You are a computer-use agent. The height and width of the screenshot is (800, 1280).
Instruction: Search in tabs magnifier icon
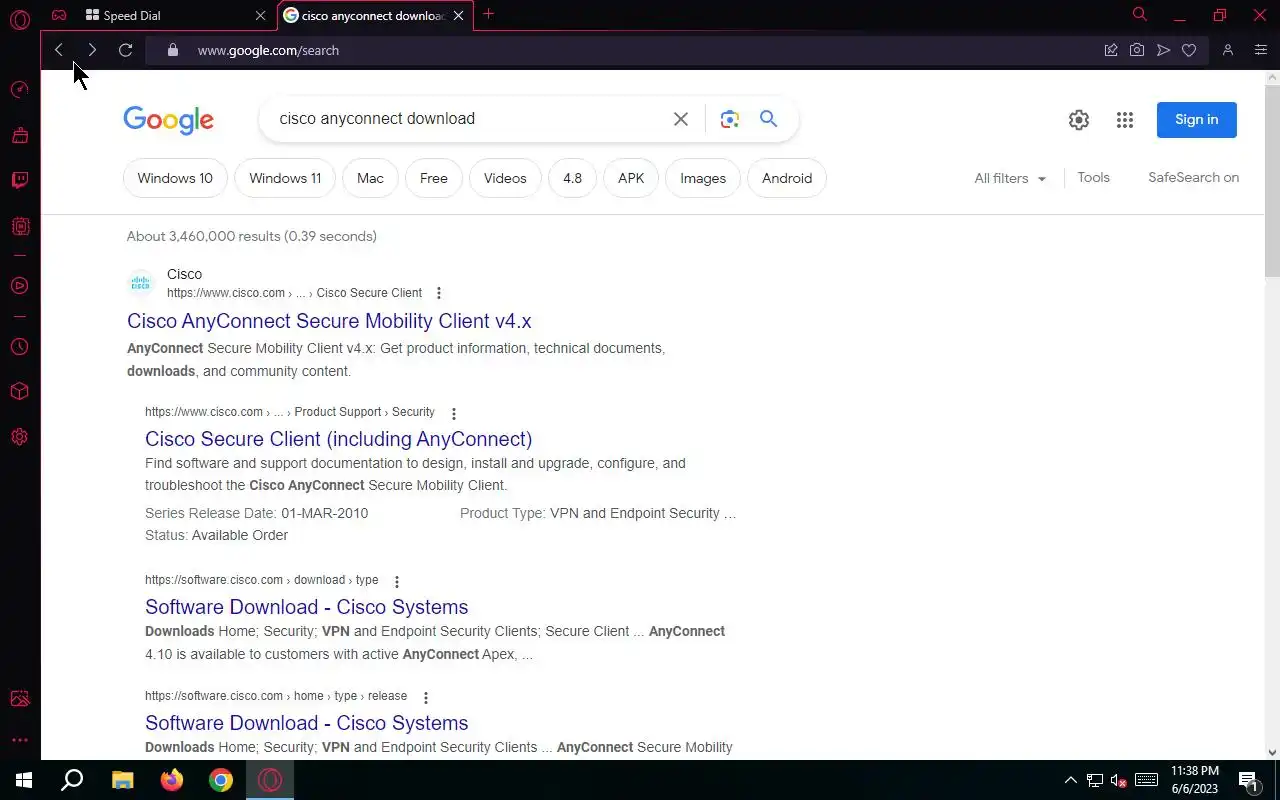tap(1139, 14)
